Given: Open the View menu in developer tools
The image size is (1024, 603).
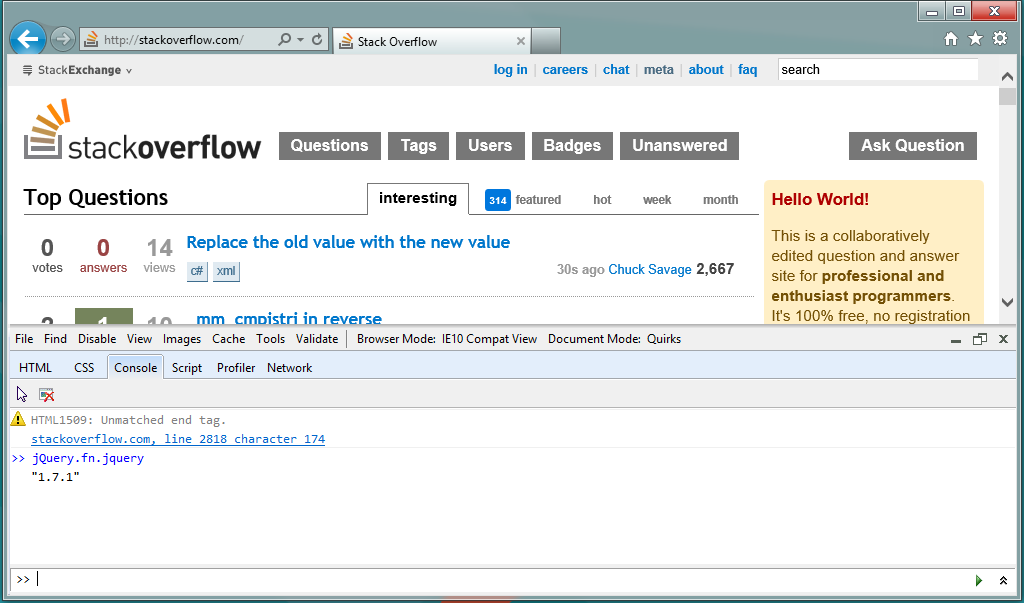Looking at the screenshot, I should [139, 338].
